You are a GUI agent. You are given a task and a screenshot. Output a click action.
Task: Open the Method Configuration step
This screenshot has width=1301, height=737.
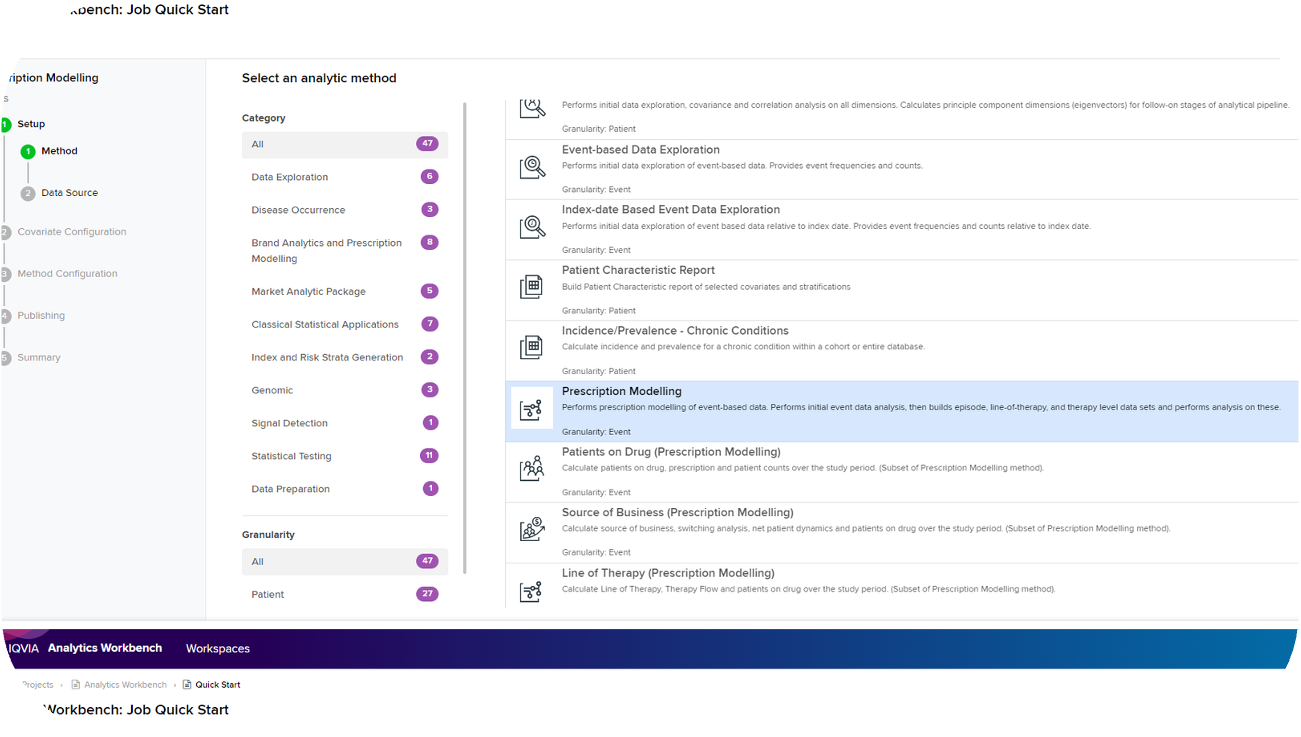pyautogui.click(x=67, y=274)
